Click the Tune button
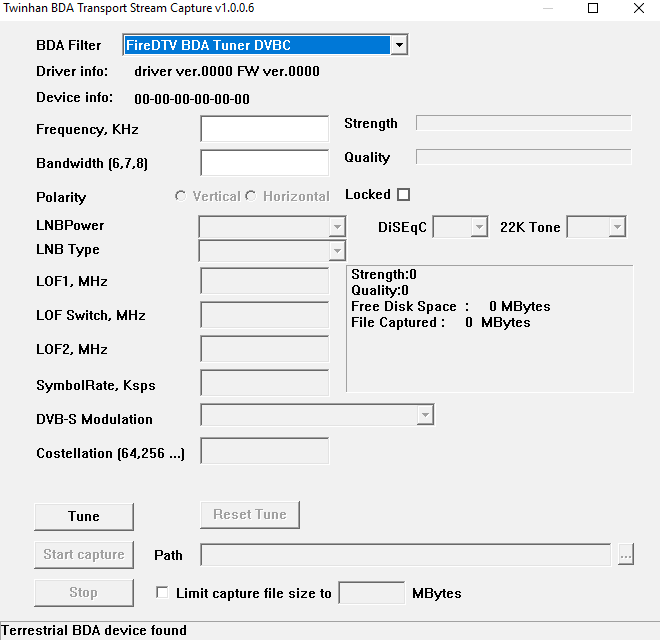Viewport: 660px width, 641px height. [x=84, y=516]
